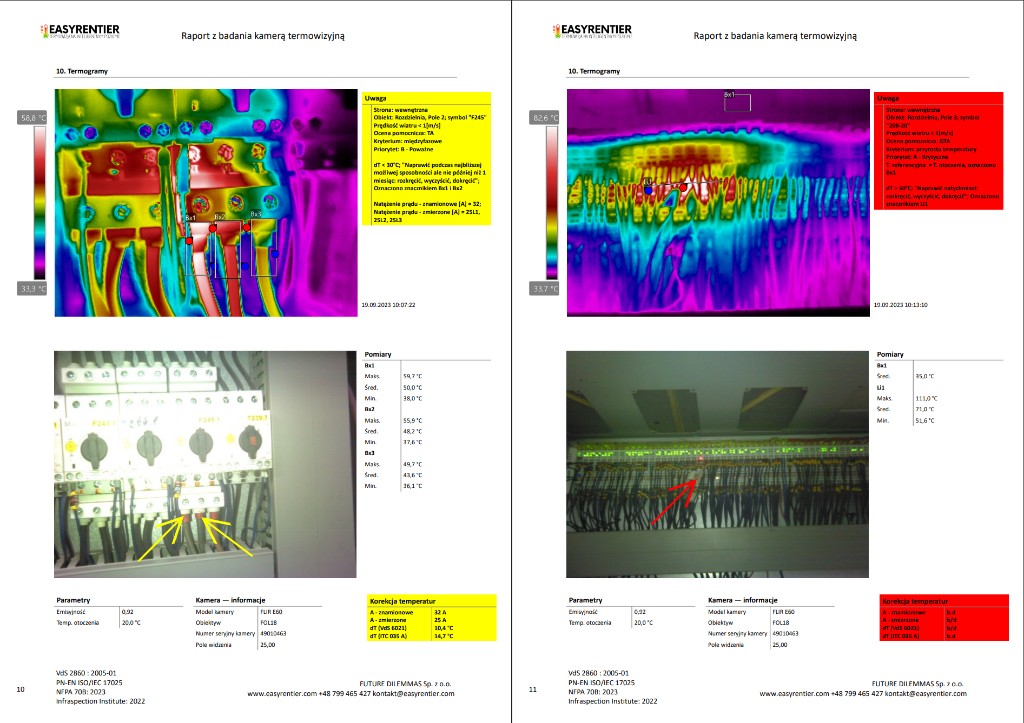Click the right page temperature color scale bar

pos(552,203)
